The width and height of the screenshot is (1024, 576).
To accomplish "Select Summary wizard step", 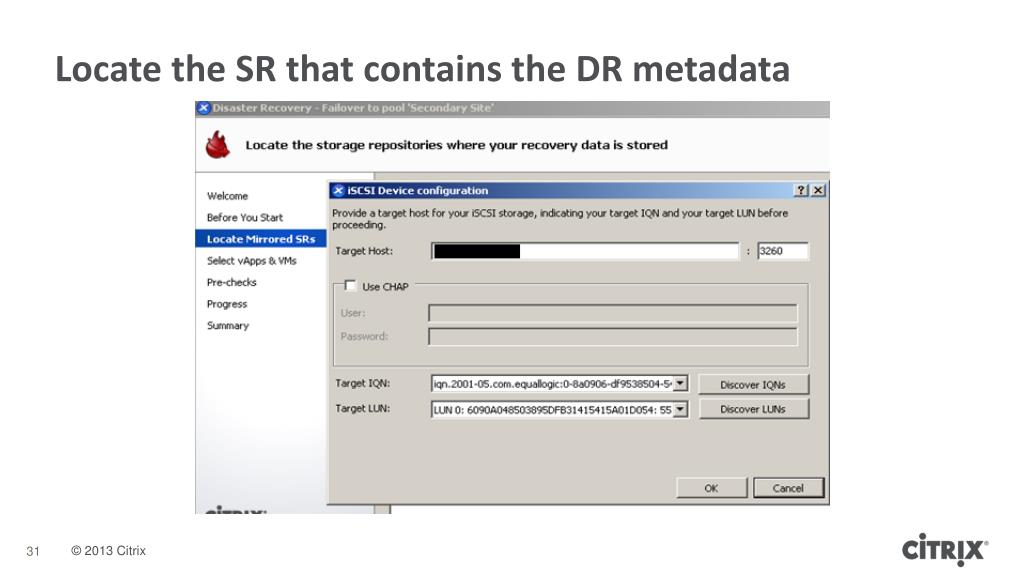I will [x=228, y=325].
